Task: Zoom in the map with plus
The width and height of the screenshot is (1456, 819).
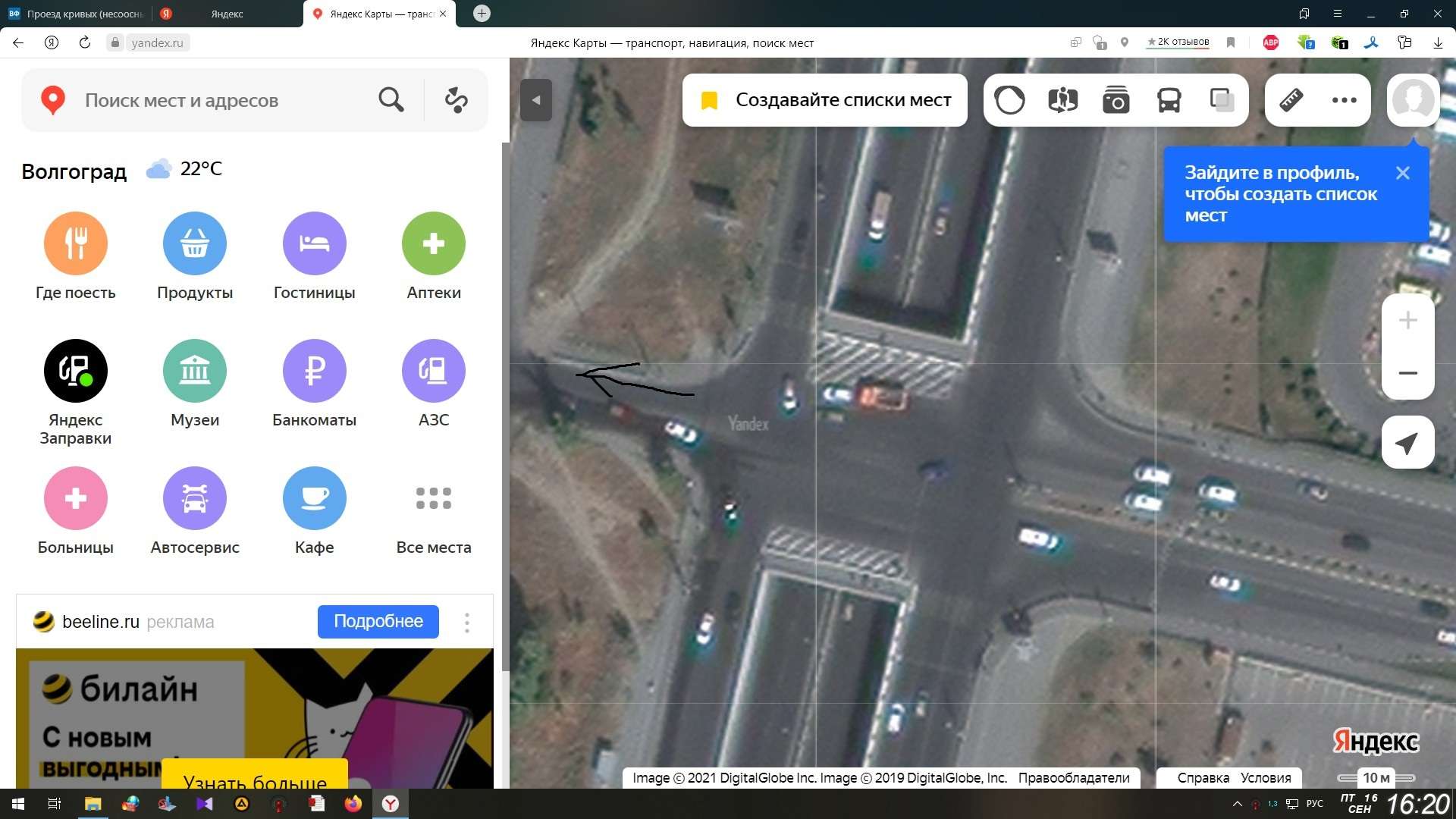Action: 1407,320
